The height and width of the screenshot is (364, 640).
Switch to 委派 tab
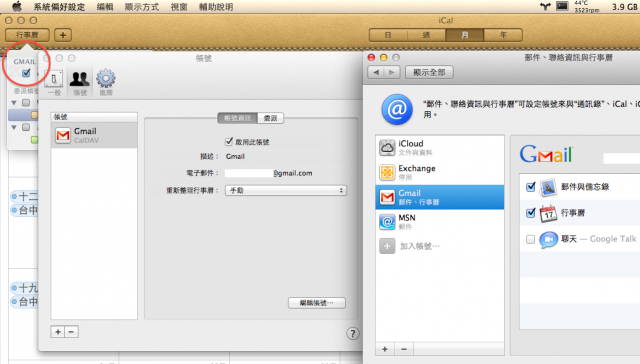pyautogui.click(x=270, y=118)
